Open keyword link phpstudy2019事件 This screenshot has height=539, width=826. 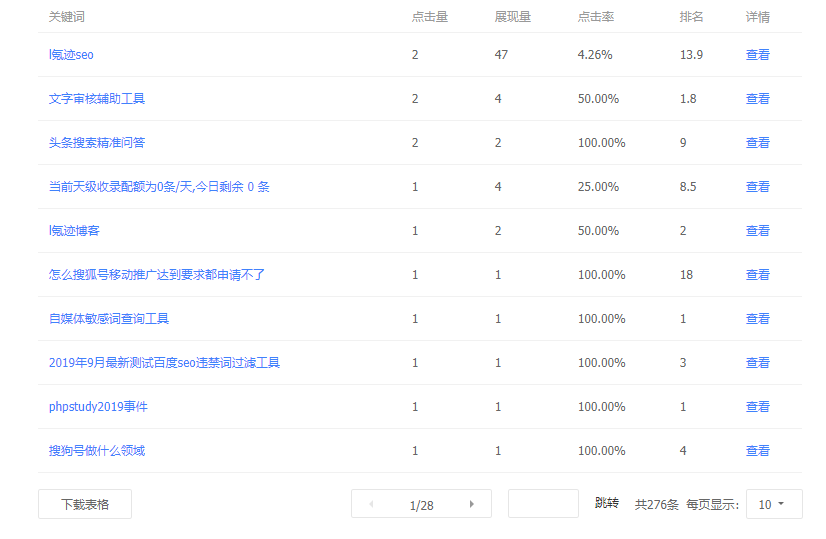[98, 407]
